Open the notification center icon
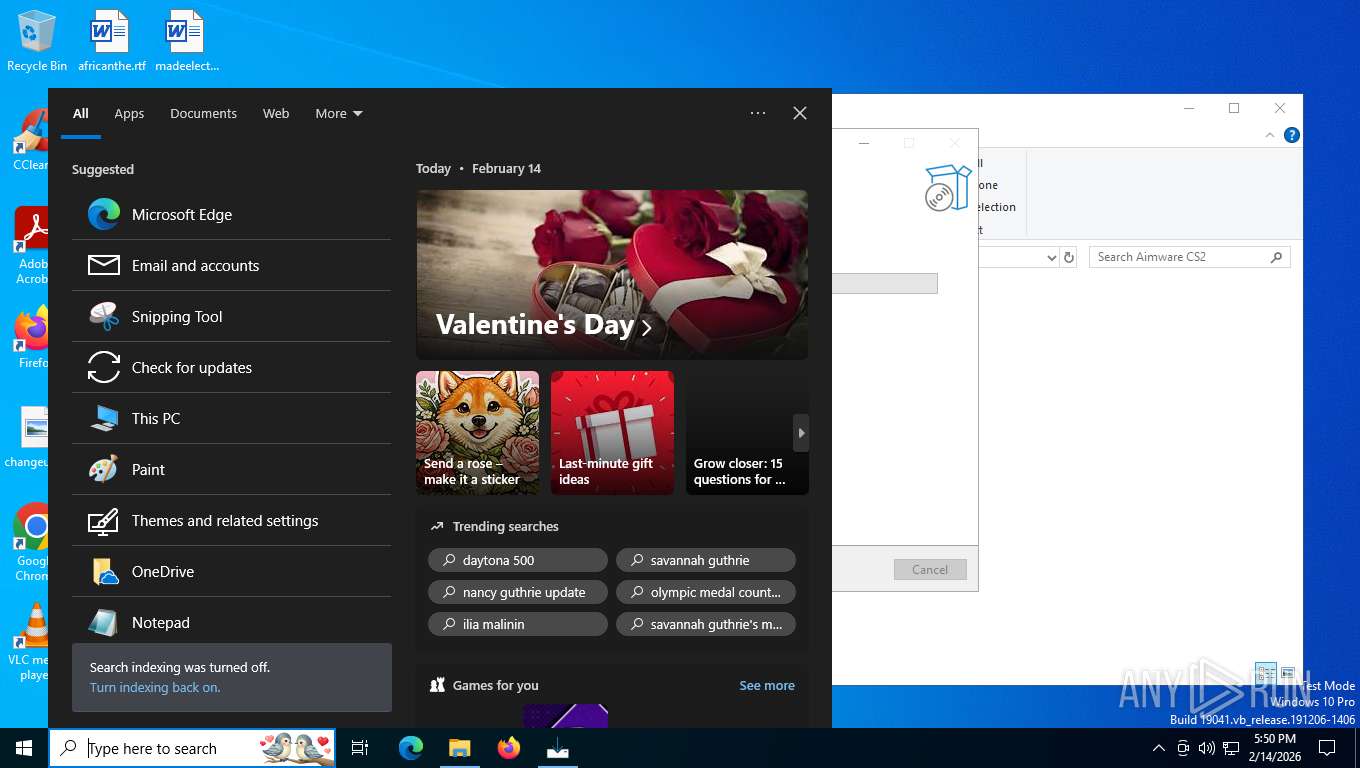This screenshot has width=1360, height=768. 1327,748
